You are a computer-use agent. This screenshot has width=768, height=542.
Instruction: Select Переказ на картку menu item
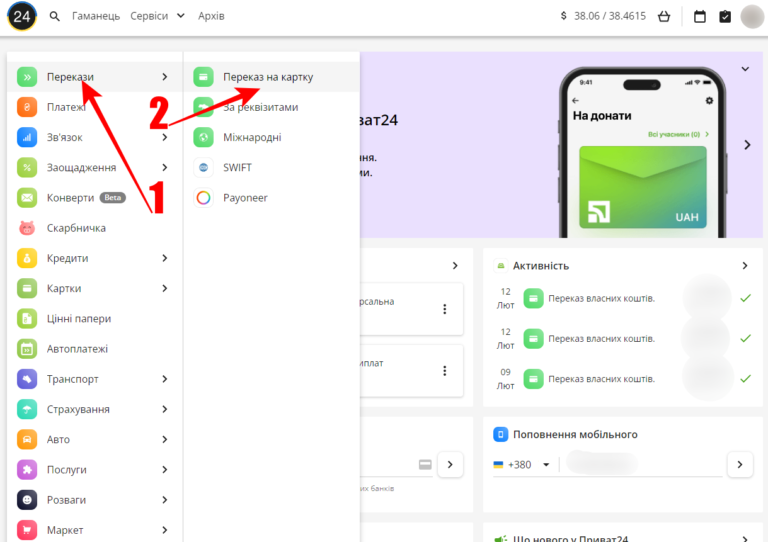tap(267, 77)
